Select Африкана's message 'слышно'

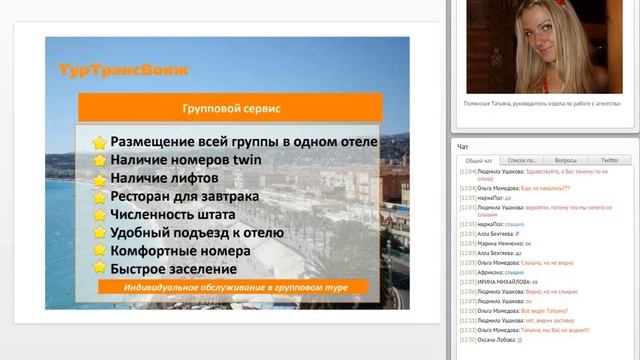point(491,272)
